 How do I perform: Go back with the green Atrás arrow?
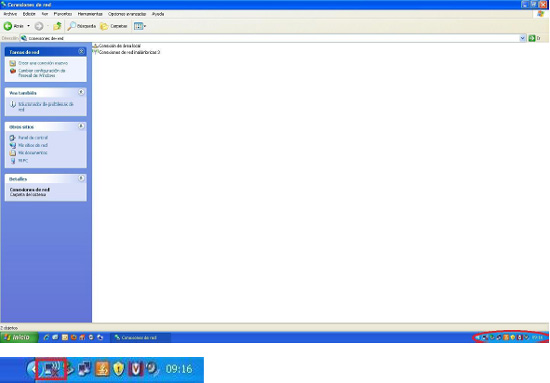13,26
